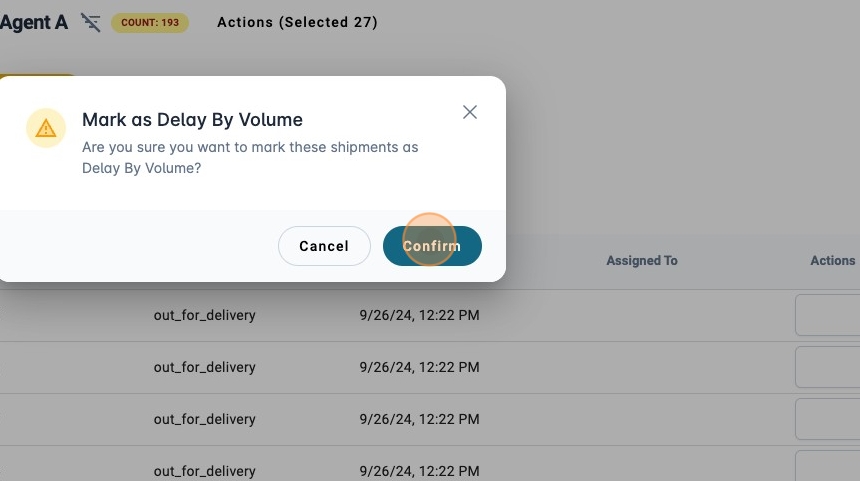Click the first row's 9/26/24 timestamp
The height and width of the screenshot is (481, 860).
pos(419,315)
